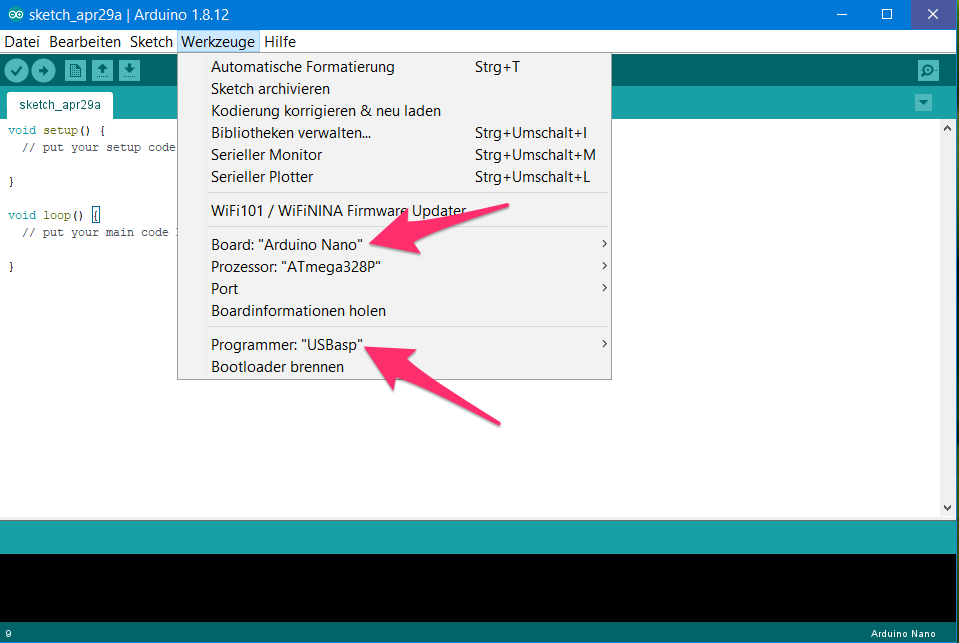This screenshot has width=959, height=643.
Task: Click the void setup() code line
Action: [56, 130]
